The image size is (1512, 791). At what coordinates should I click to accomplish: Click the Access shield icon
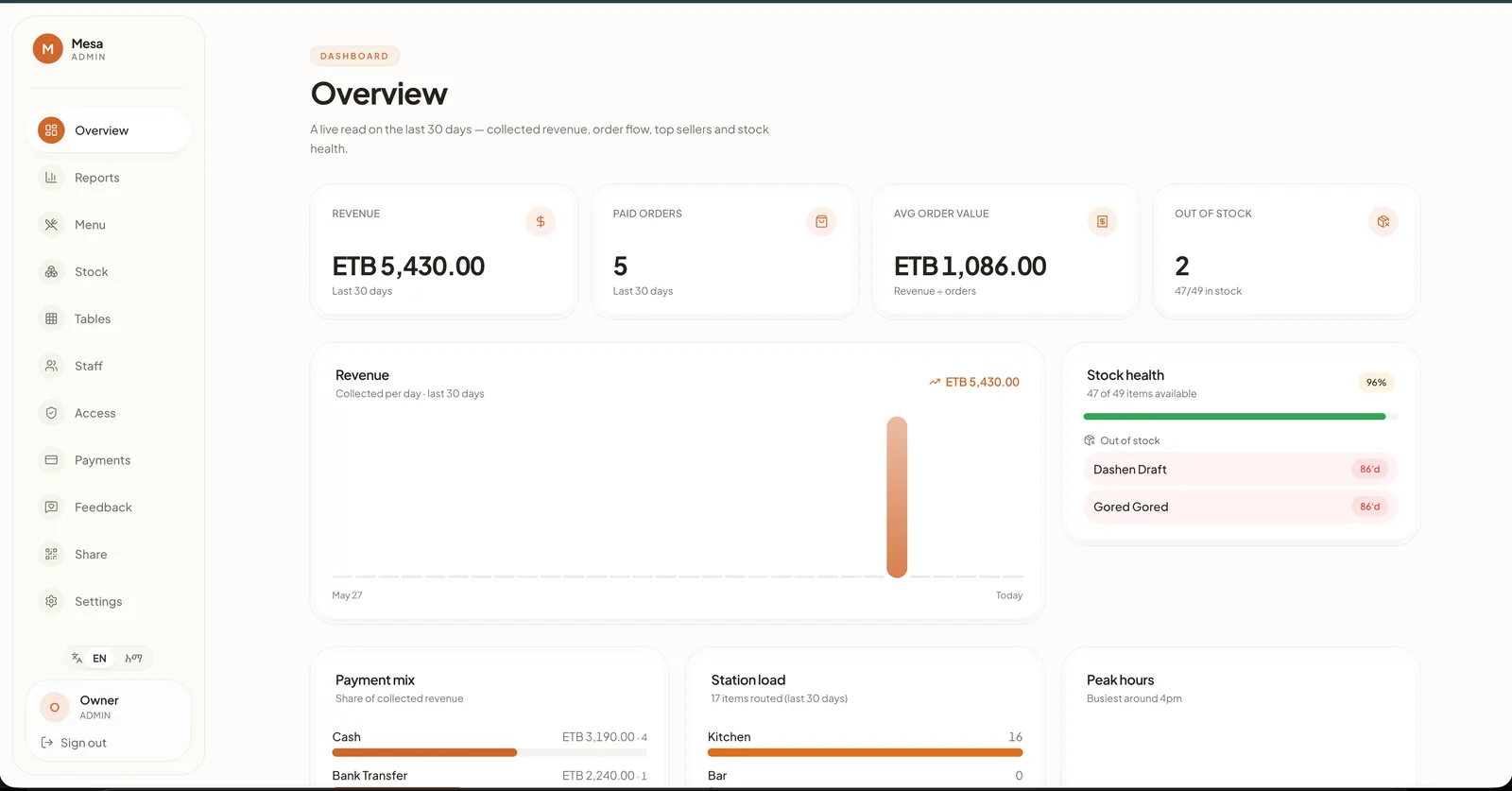pyautogui.click(x=51, y=413)
